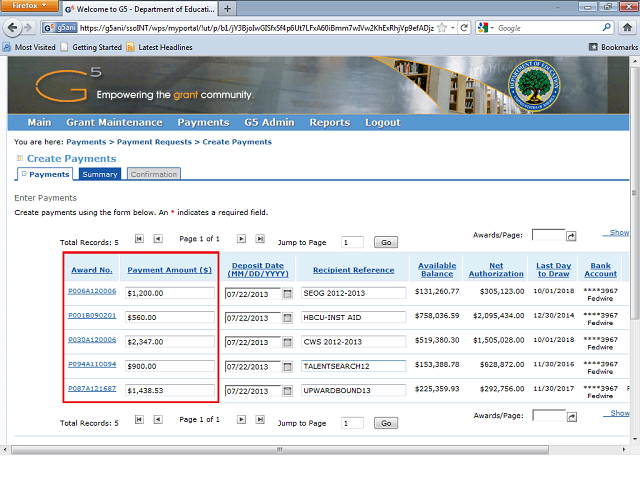This screenshot has width=640, height=480.
Task: Click previous page icon below the table
Action: (x=158, y=422)
